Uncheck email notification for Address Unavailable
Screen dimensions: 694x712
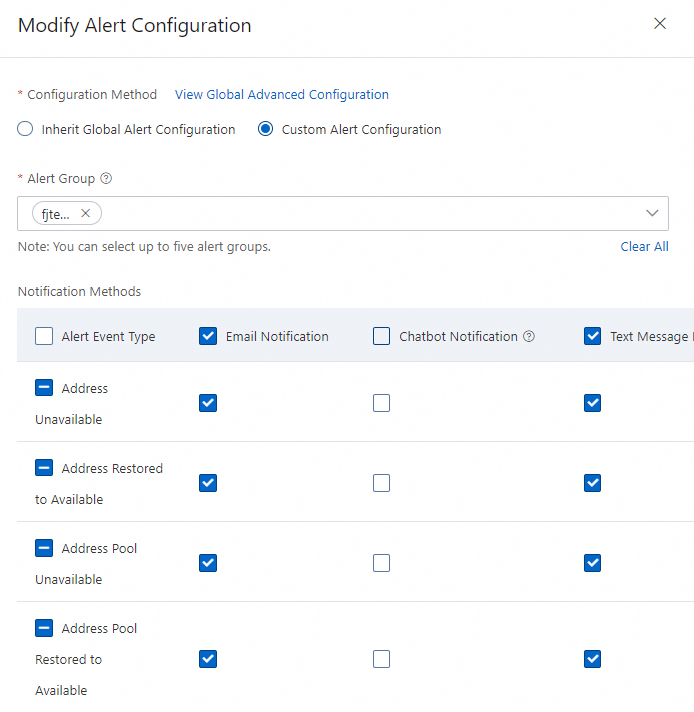[208, 403]
